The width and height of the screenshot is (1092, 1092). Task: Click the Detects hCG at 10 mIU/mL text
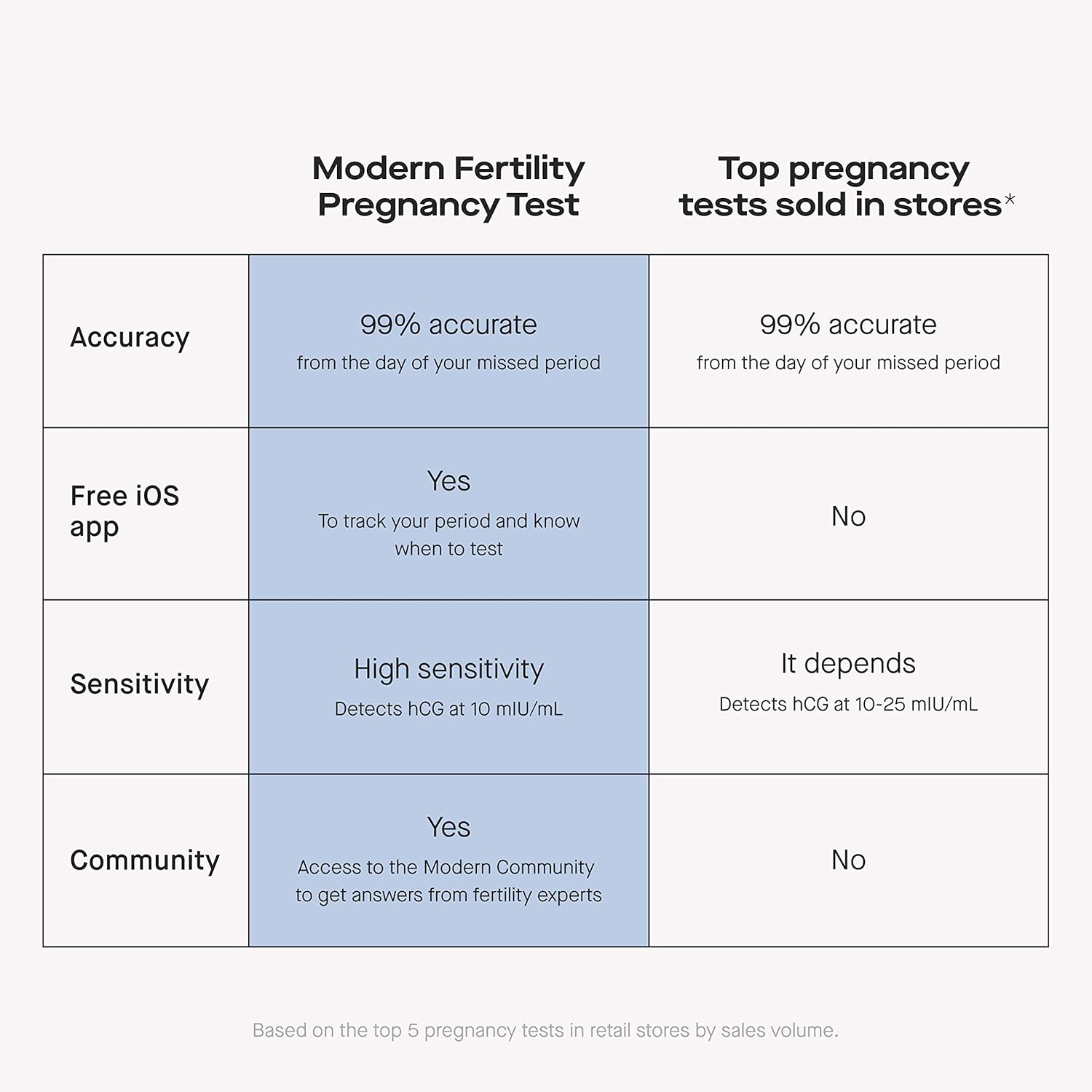tap(448, 709)
